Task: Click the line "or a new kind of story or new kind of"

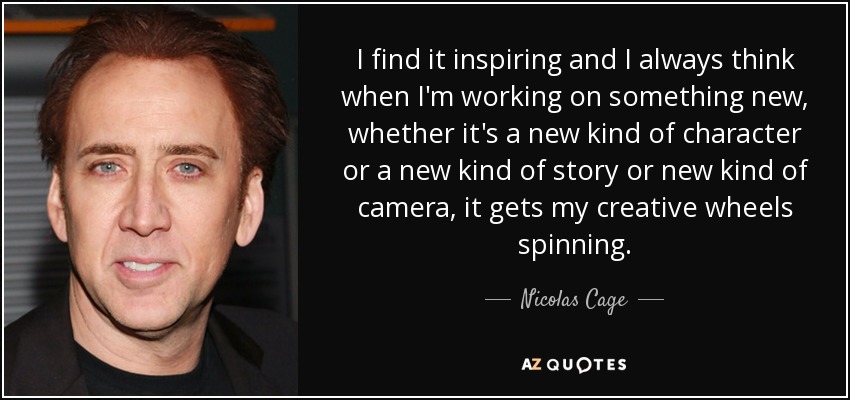Action: coord(574,171)
